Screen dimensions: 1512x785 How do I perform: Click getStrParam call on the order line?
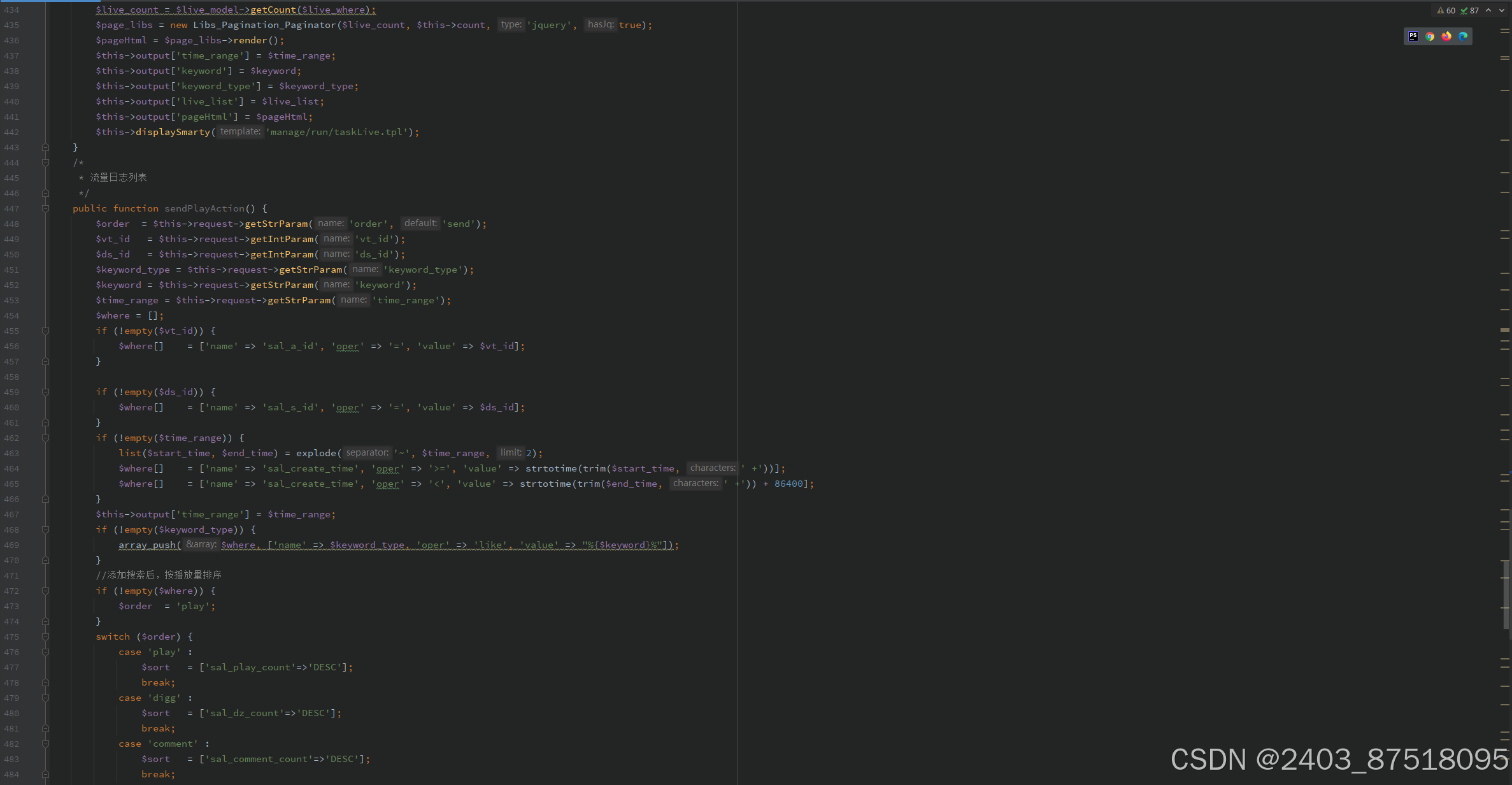click(x=276, y=224)
